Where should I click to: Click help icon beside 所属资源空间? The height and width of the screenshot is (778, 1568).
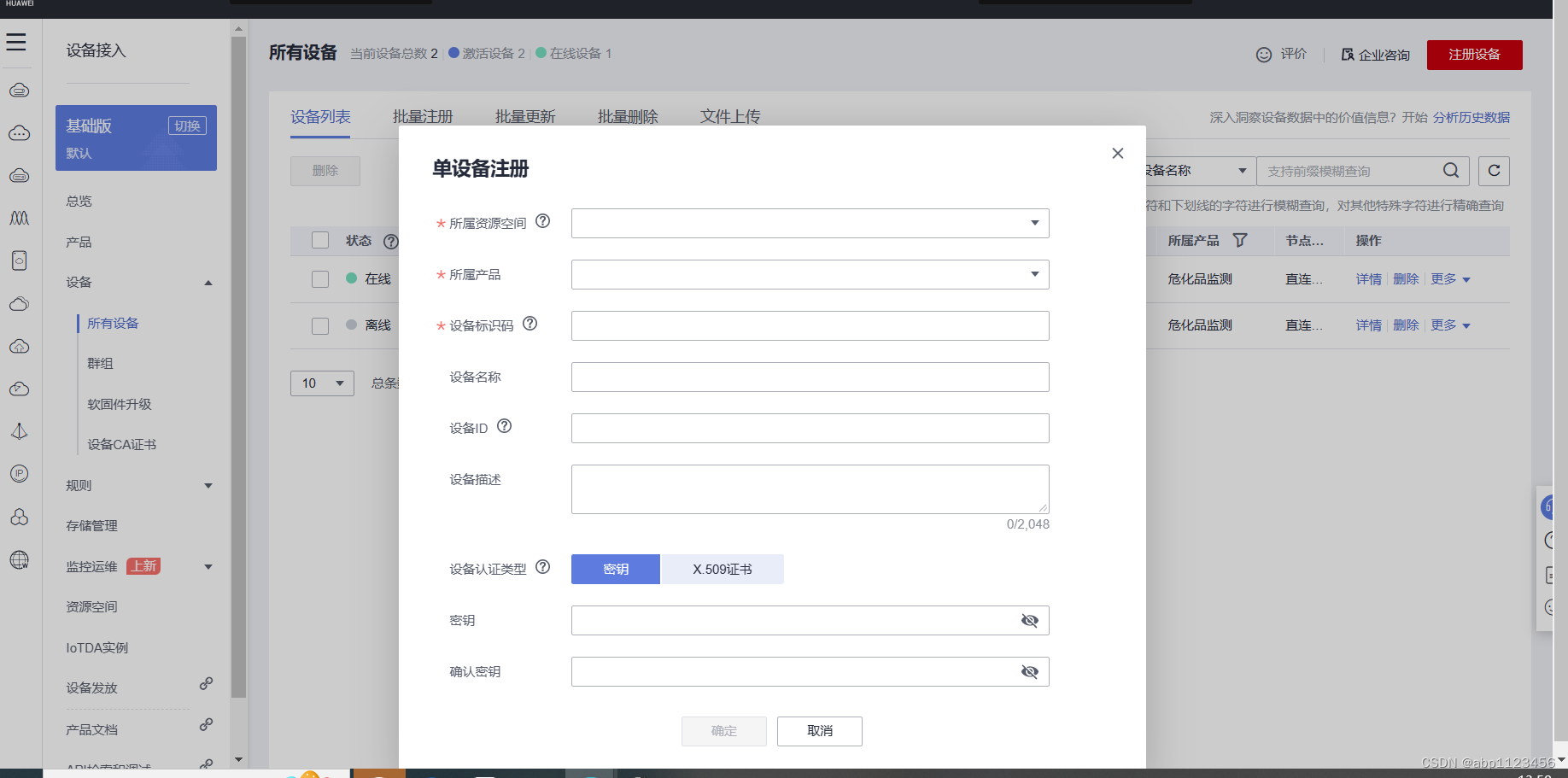(542, 221)
